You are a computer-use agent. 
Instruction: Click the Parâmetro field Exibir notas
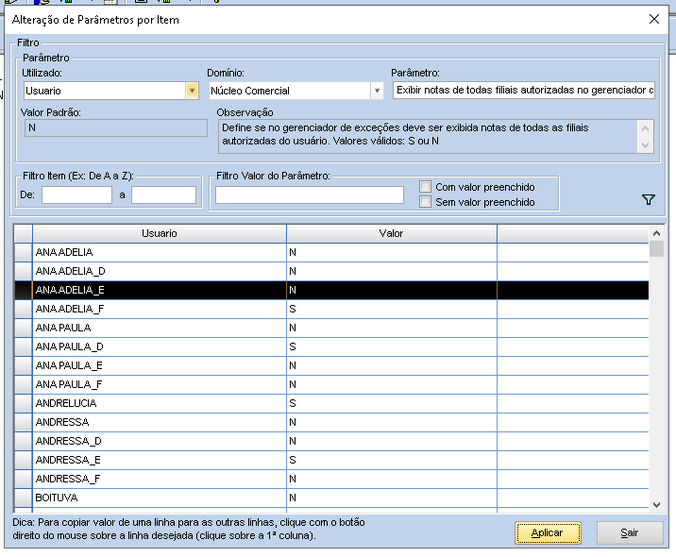click(x=523, y=90)
